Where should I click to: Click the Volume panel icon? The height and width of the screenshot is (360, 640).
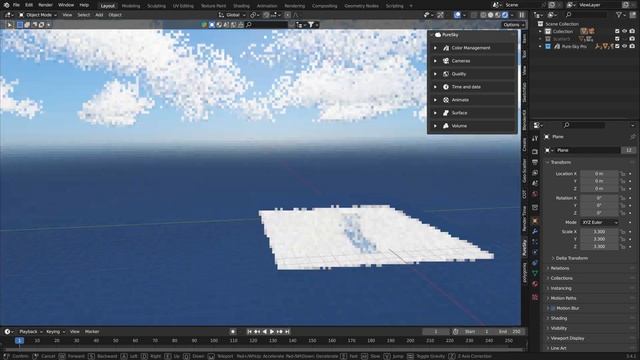tap(446, 126)
